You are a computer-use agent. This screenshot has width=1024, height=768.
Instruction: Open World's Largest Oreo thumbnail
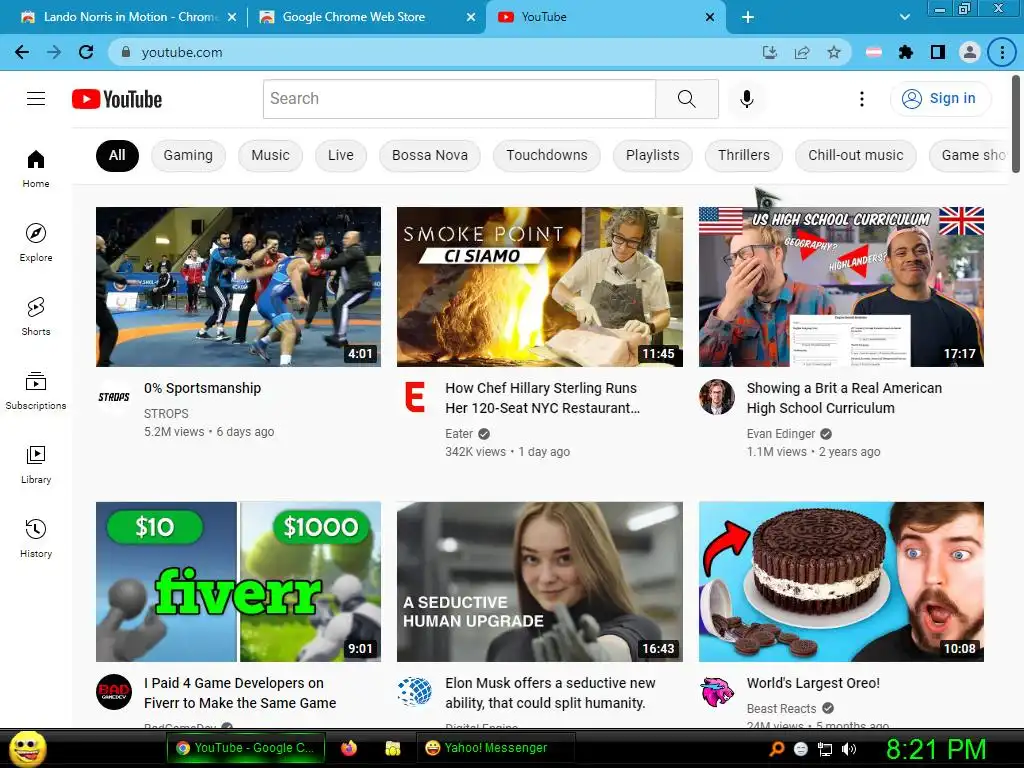tap(841, 582)
